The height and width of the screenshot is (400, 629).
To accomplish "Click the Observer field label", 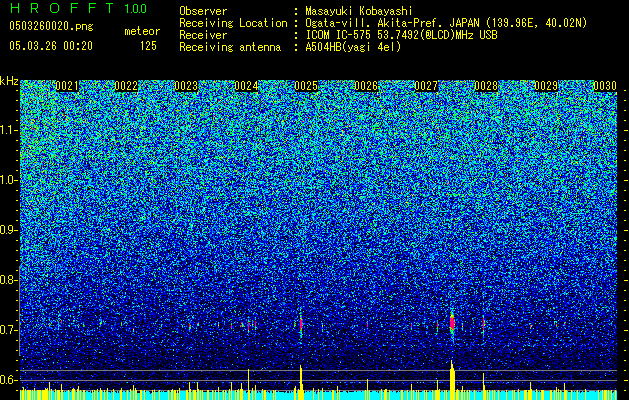I will [x=203, y=11].
